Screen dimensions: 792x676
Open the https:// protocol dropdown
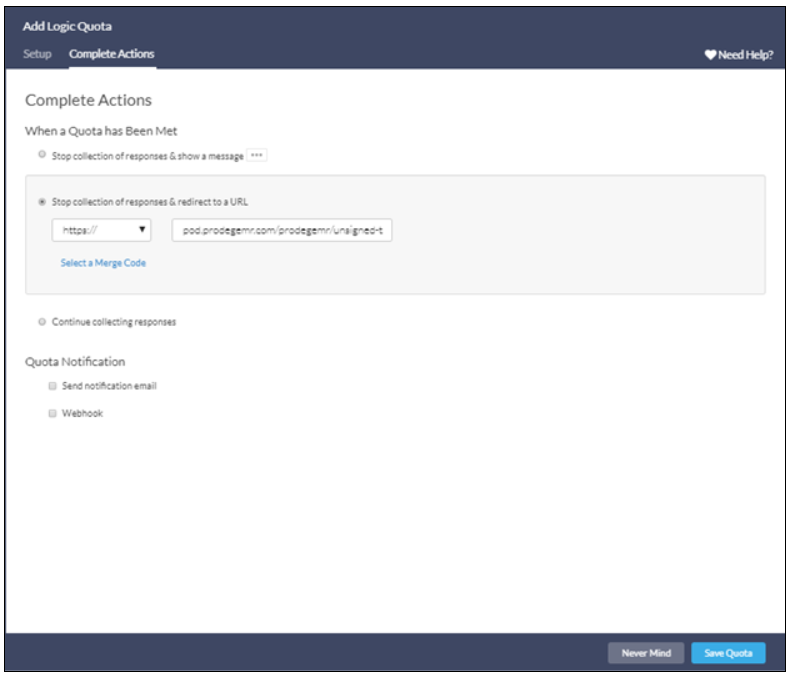102,230
